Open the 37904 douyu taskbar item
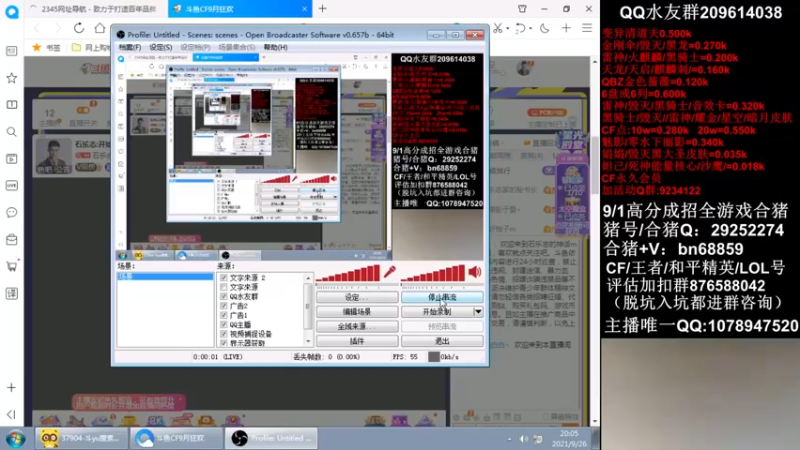Viewport: 800px width, 450px height. coord(82,438)
